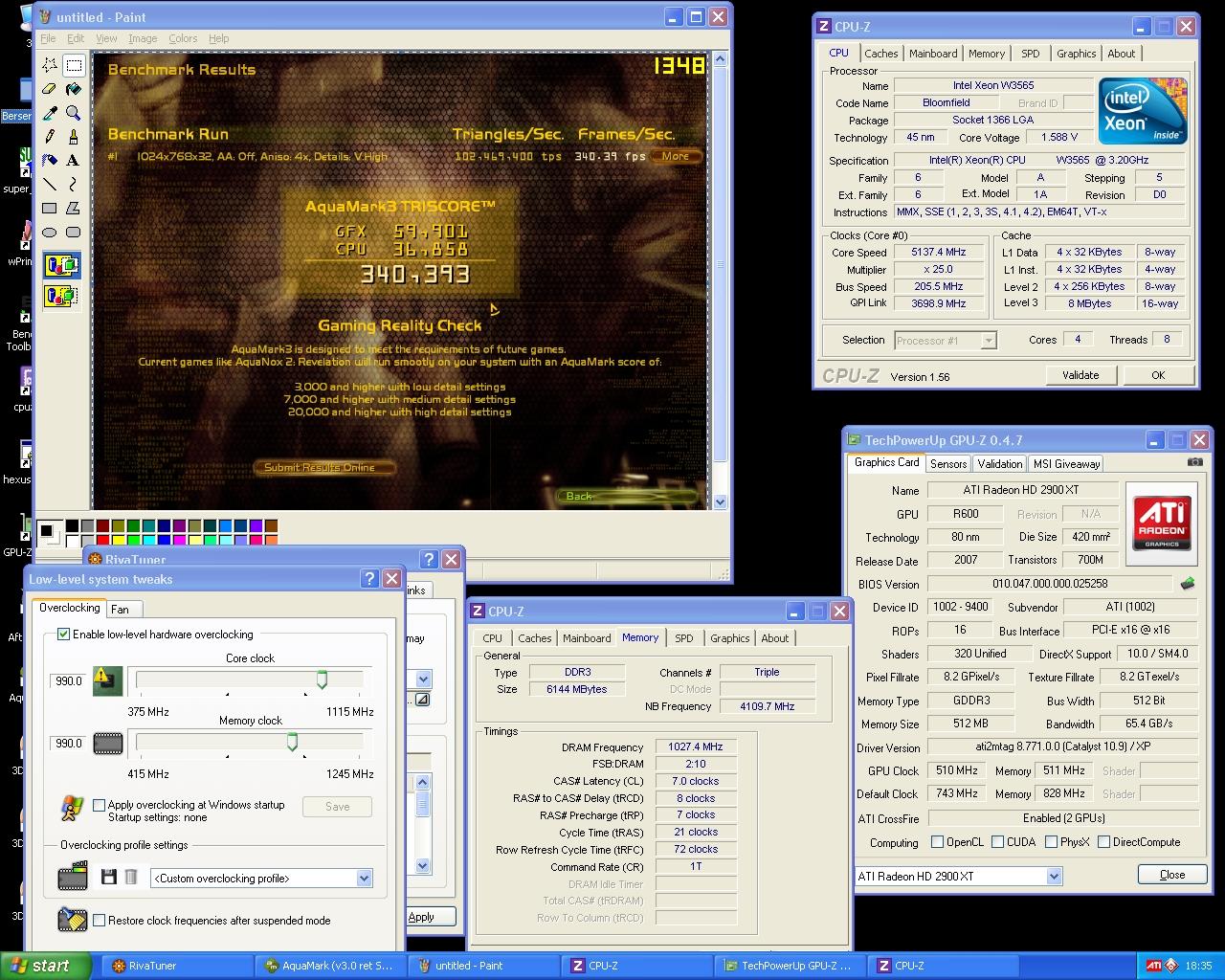
Task: Choose the opaque selection option in Paint
Action: pos(62,265)
